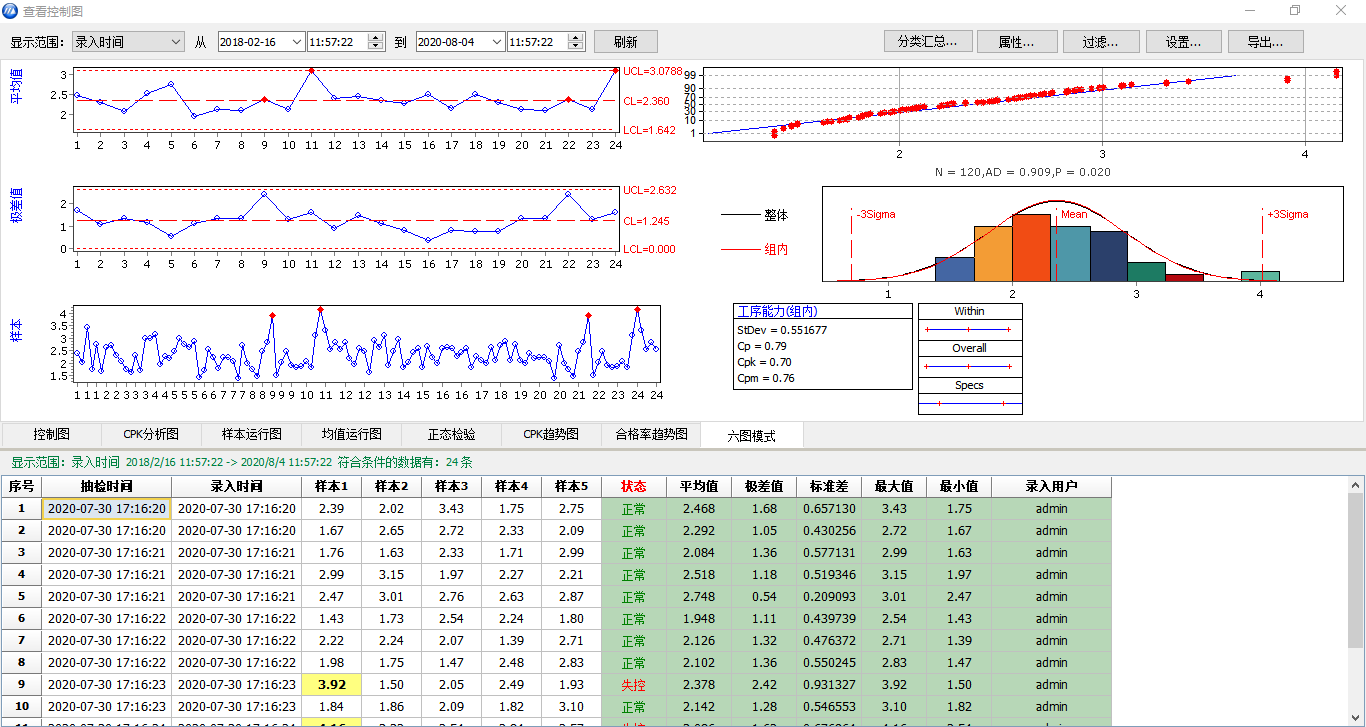Click the 设置 settings button
1366x727 pixels.
coord(1183,42)
